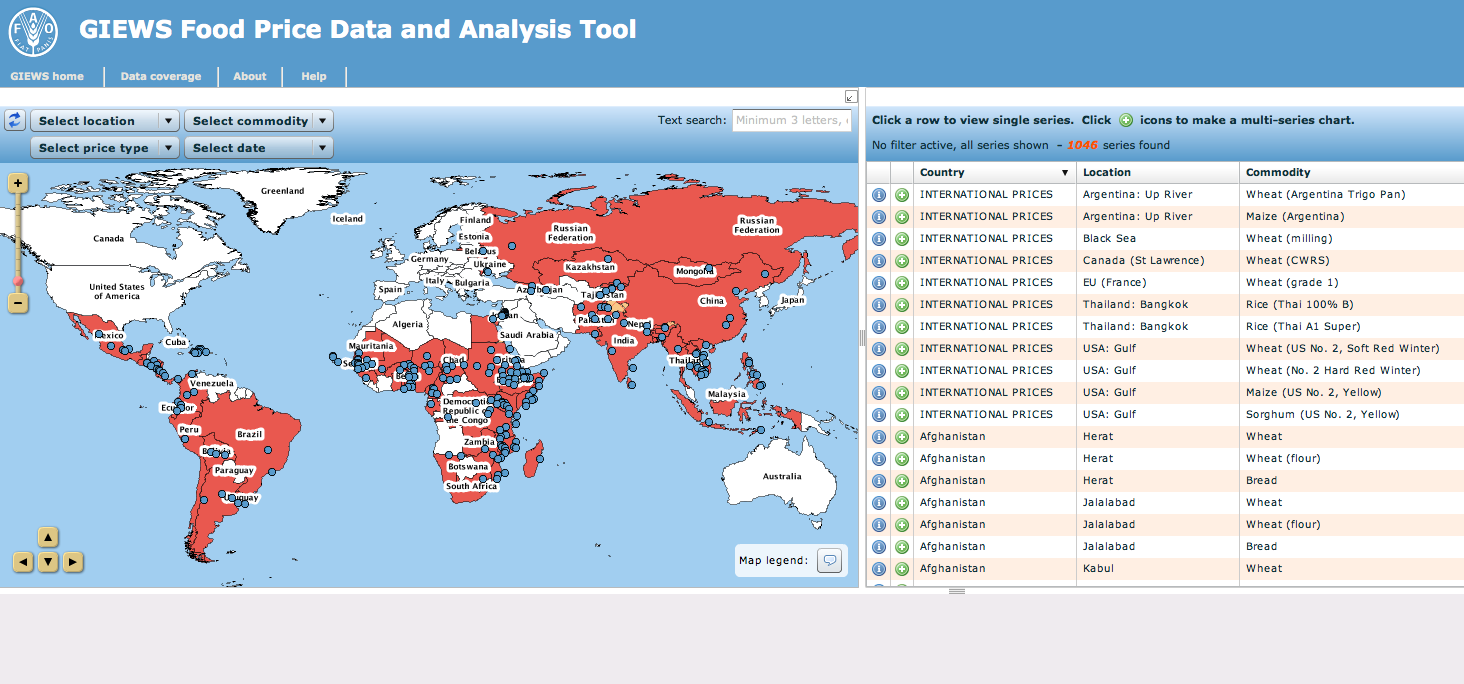
Task: Open the Select location dropdown
Action: (x=105, y=121)
